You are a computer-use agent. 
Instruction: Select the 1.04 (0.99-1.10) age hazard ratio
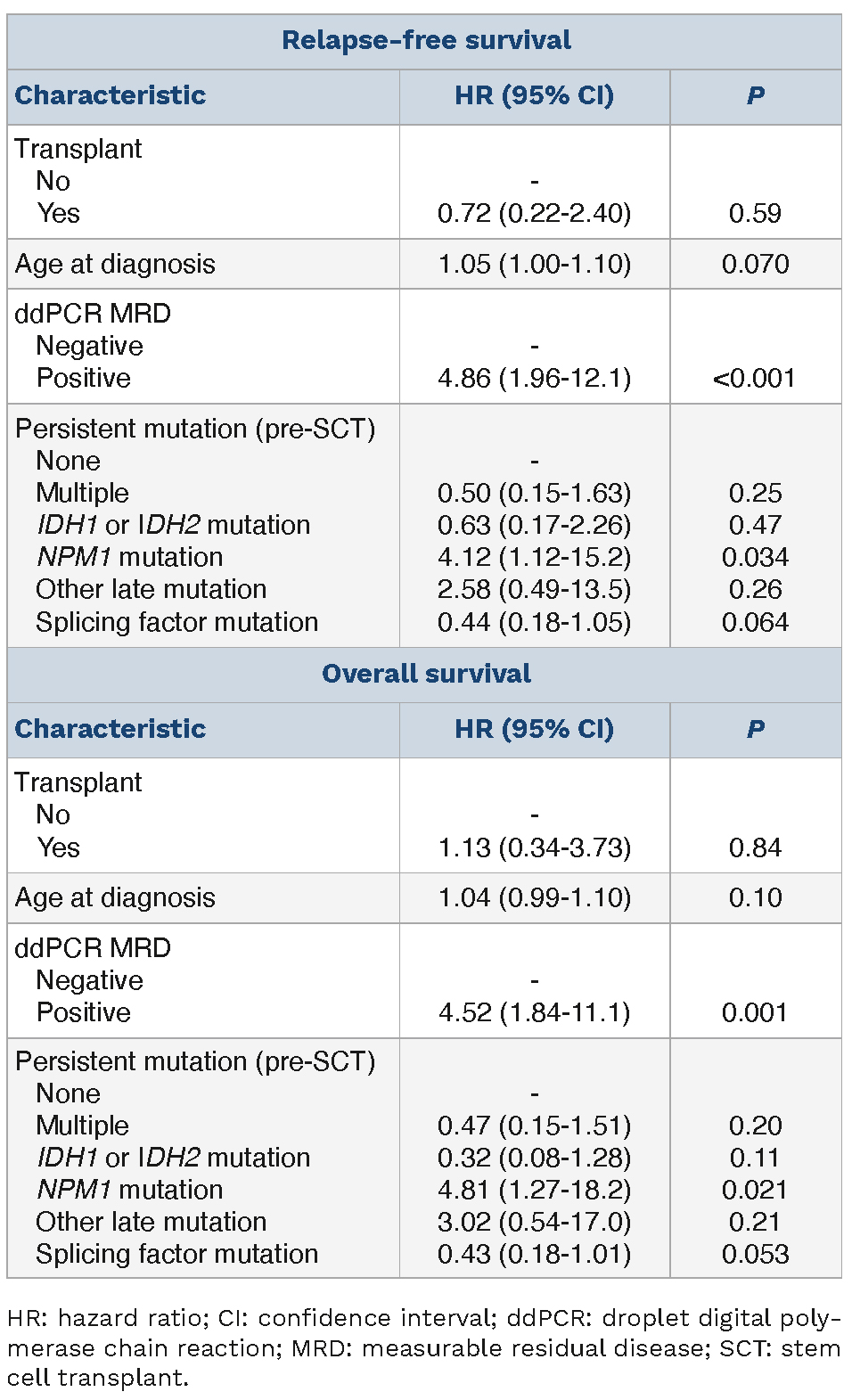[x=534, y=897]
